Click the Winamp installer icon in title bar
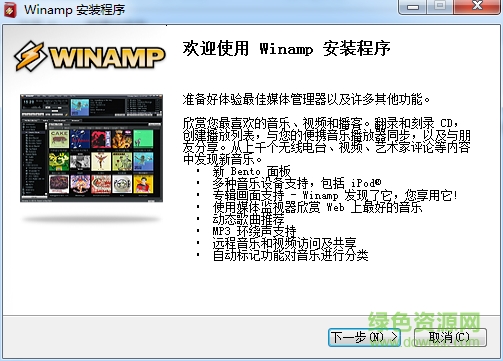503x361 pixels. pos(10,10)
